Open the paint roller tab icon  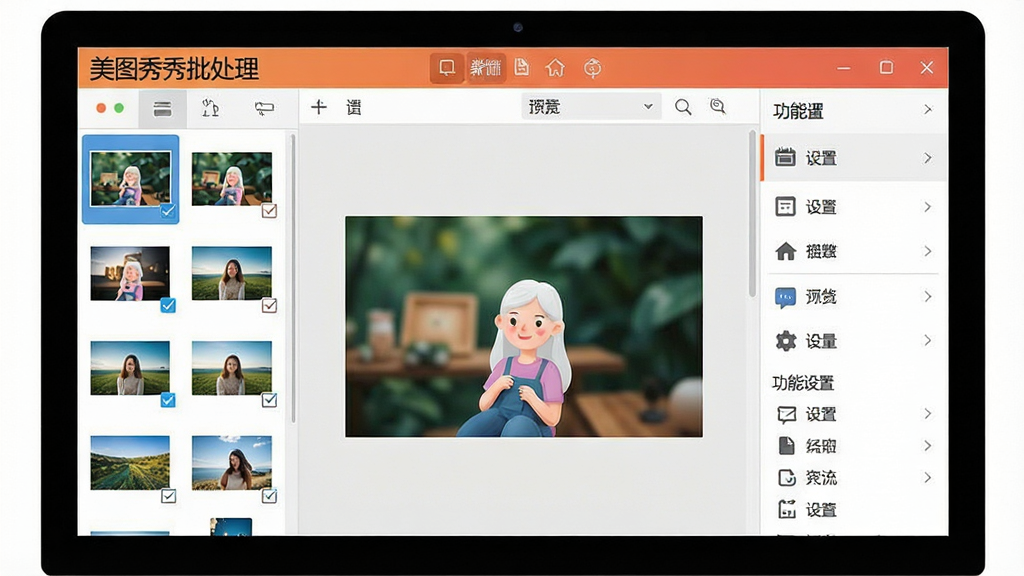(264, 108)
